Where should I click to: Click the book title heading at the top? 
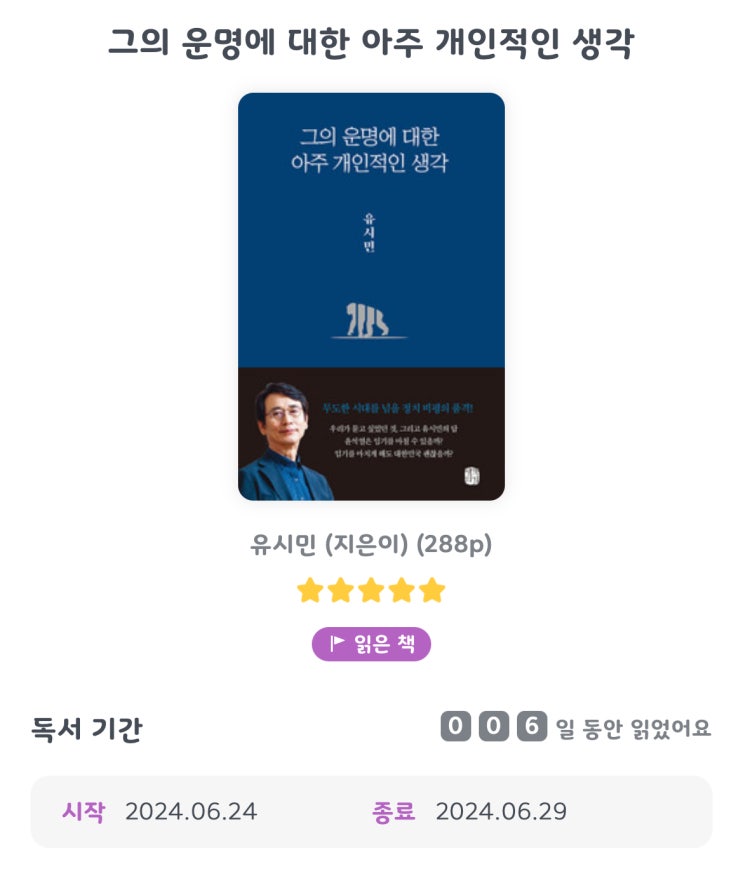[x=371, y=43]
